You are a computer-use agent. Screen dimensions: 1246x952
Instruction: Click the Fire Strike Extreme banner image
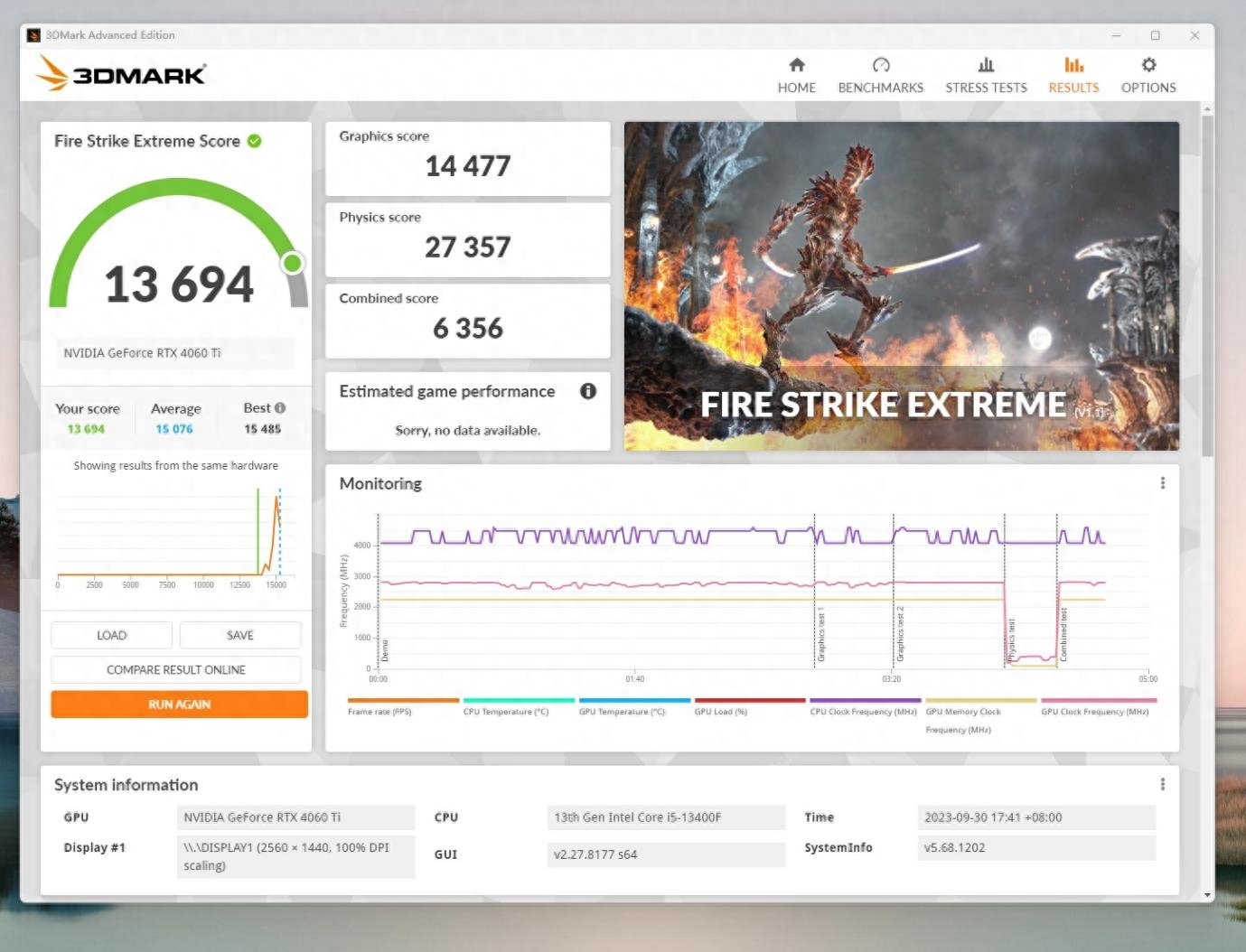(x=902, y=286)
